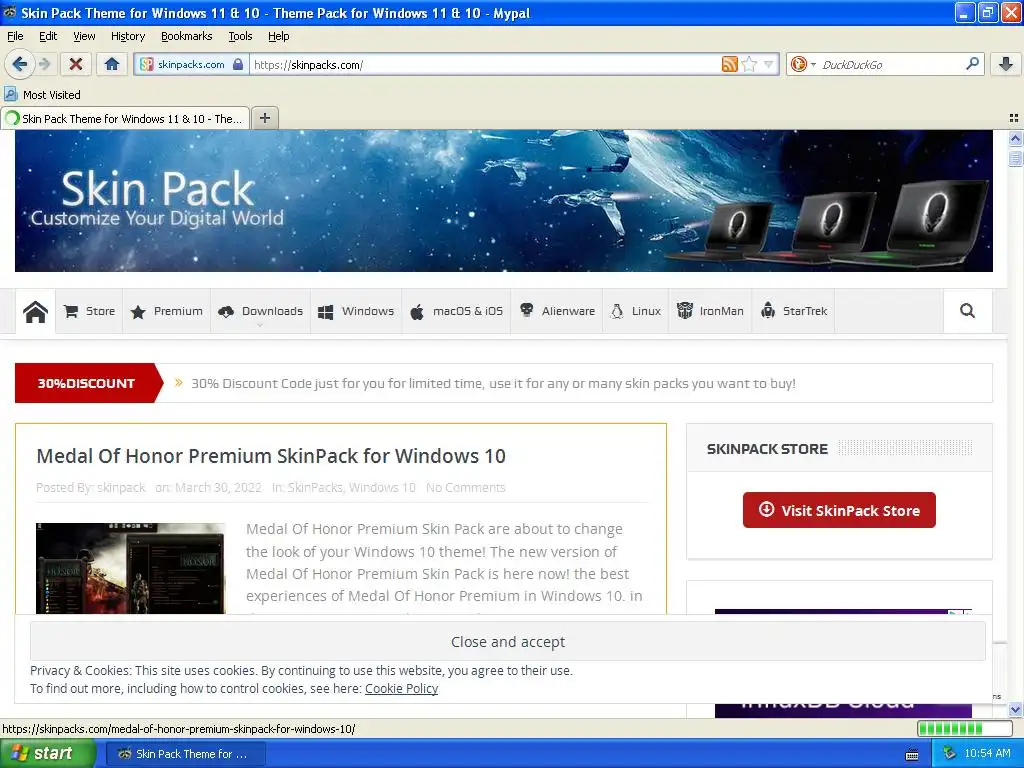Open Medal Of Honor Premium SkinPack article title
The image size is (1024, 768).
tap(271, 456)
